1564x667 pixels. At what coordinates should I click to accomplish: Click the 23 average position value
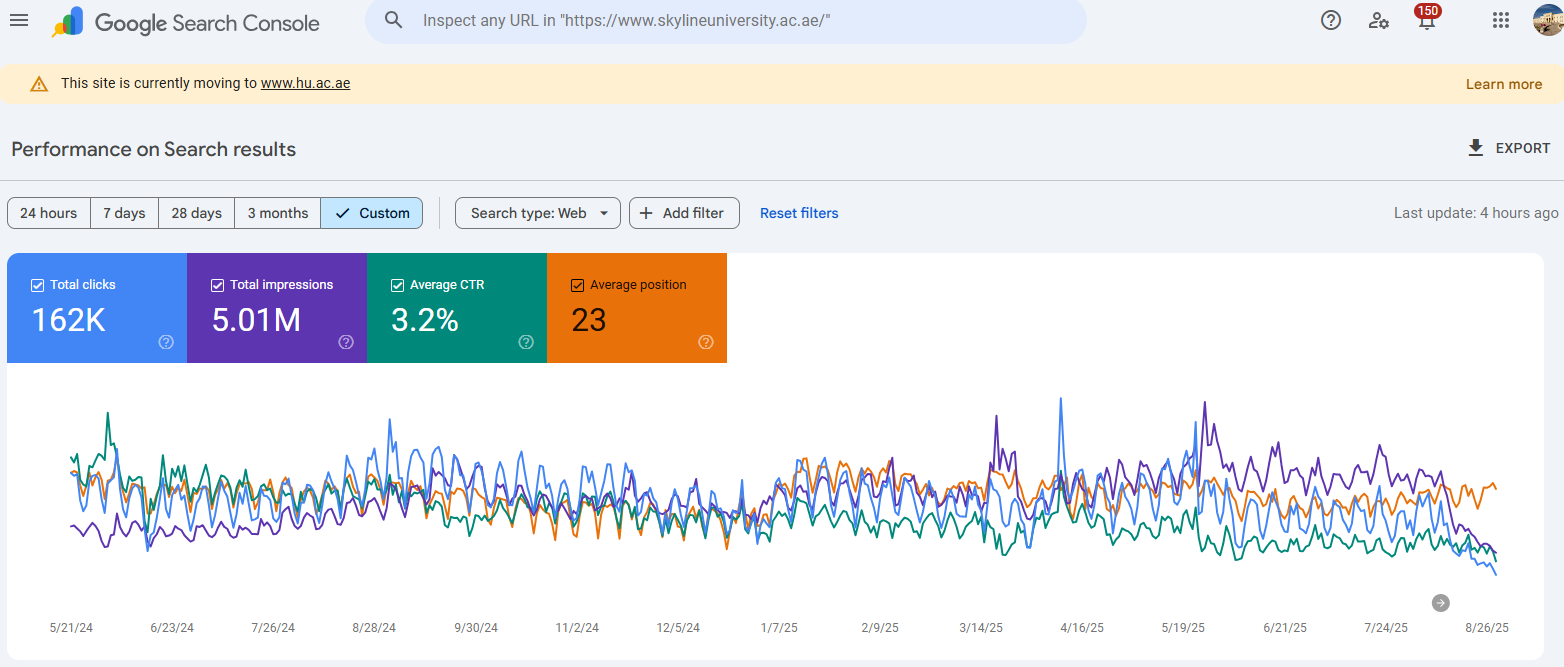(589, 320)
